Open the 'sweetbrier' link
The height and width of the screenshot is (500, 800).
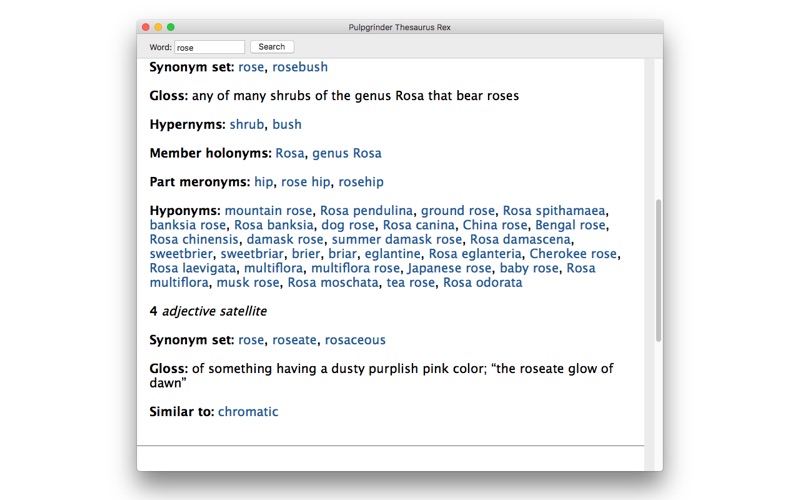(x=181, y=254)
